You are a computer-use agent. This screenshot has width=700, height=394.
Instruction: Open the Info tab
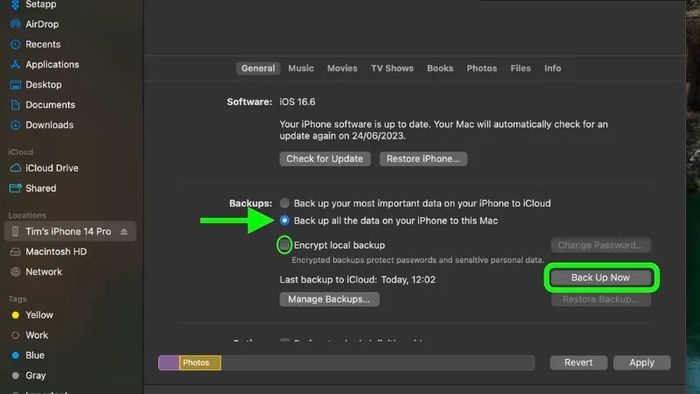pyautogui.click(x=552, y=68)
